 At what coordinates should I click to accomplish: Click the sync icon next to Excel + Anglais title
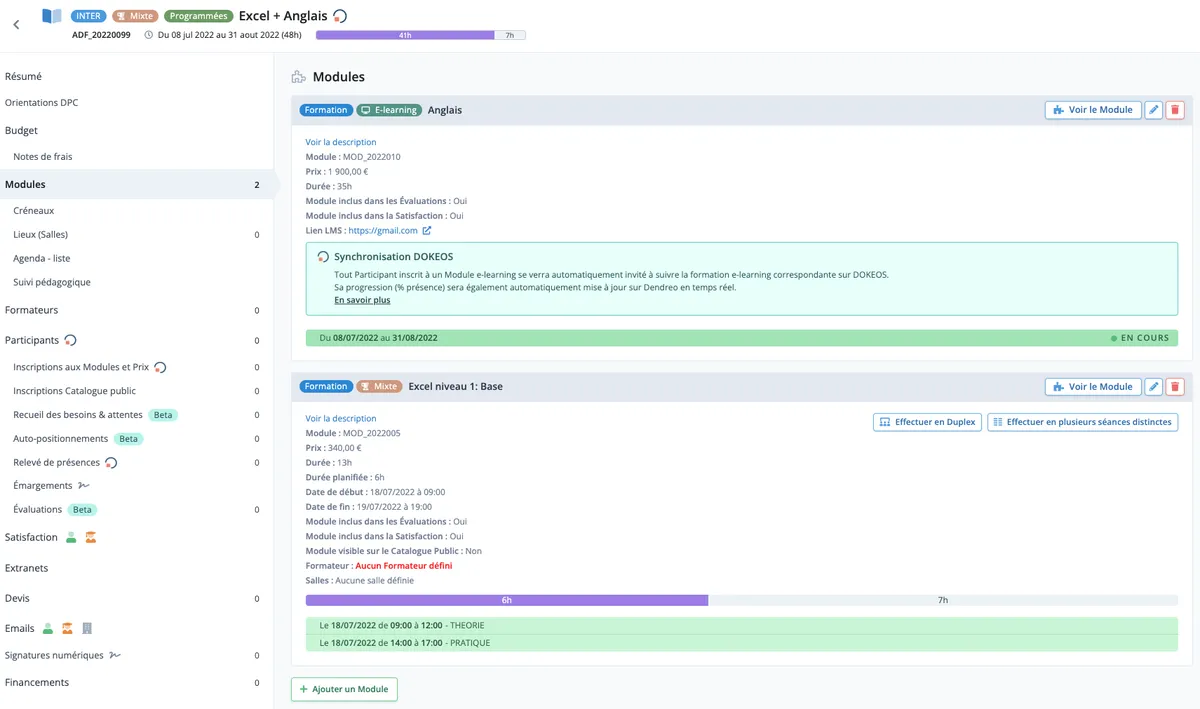tap(341, 16)
